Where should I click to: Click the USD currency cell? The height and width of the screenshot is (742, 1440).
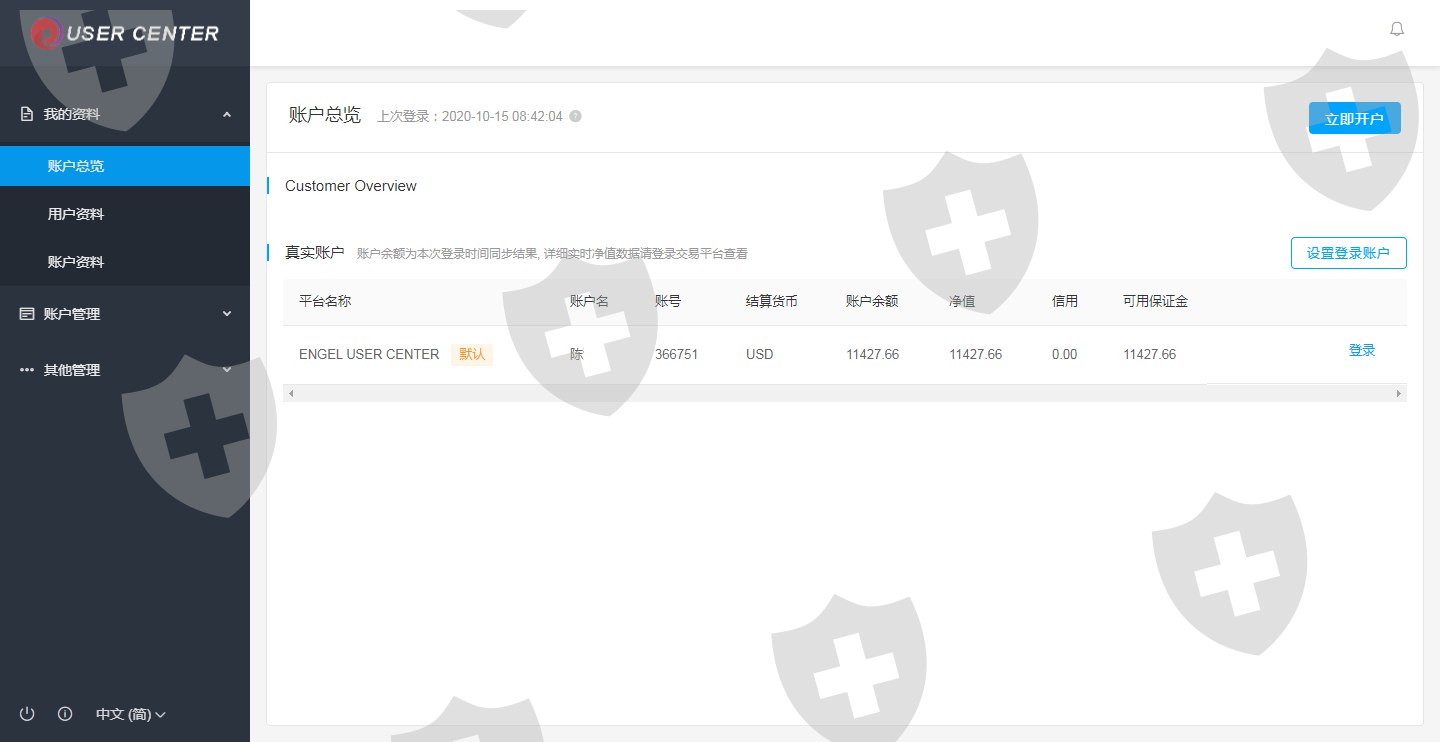[x=760, y=354]
